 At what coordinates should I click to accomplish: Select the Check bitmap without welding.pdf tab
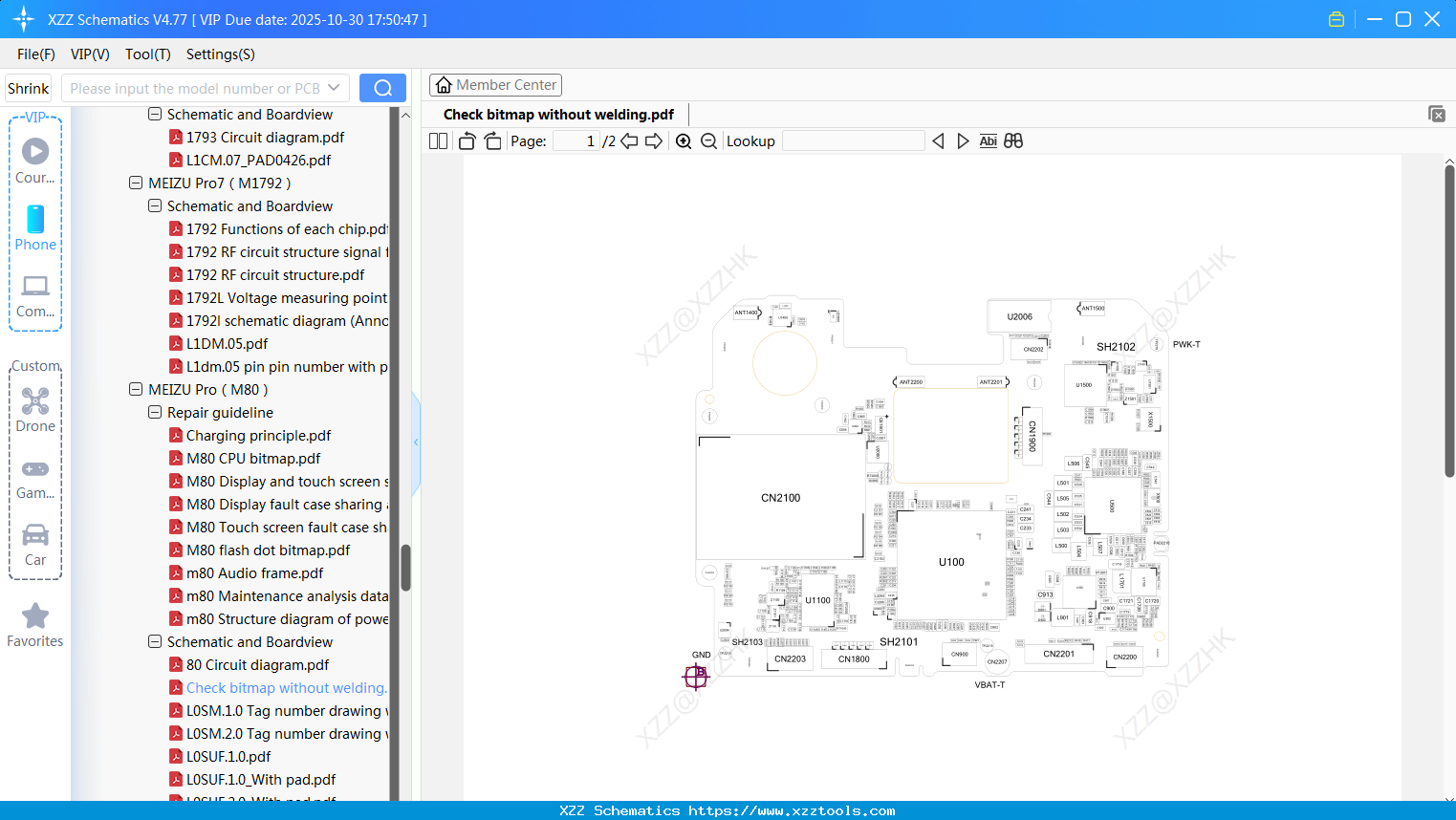point(558,115)
